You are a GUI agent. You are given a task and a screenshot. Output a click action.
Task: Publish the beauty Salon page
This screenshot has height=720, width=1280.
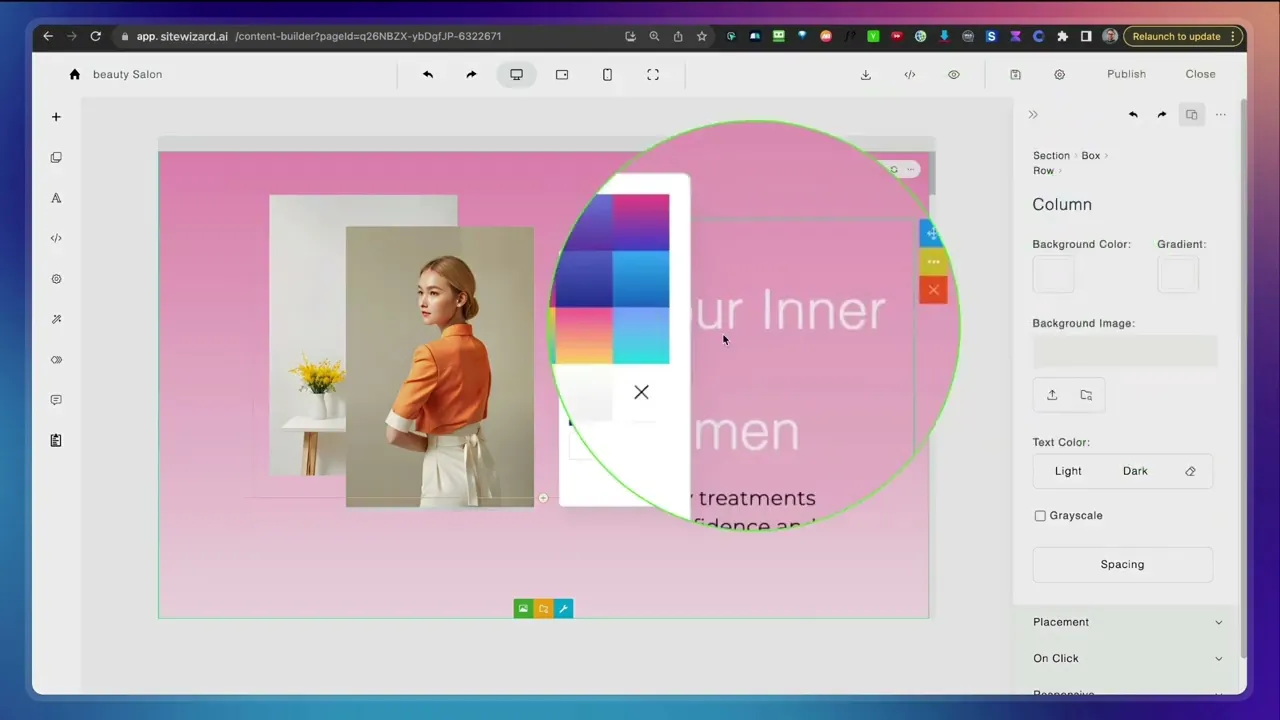coord(1126,74)
